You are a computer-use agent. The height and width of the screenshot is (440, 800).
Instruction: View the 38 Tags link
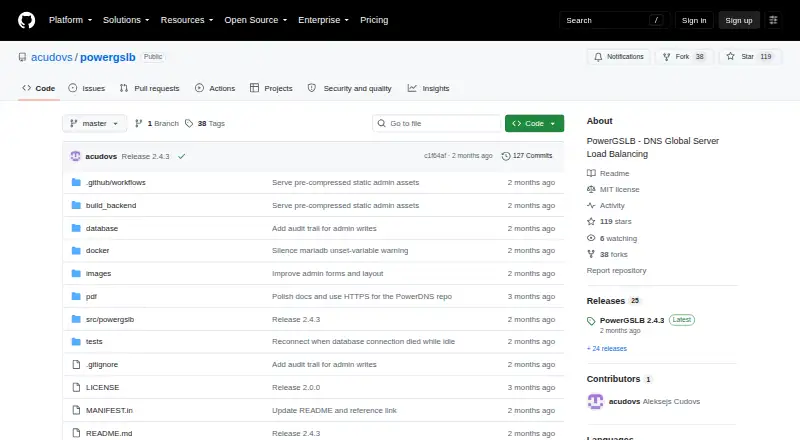tap(205, 124)
